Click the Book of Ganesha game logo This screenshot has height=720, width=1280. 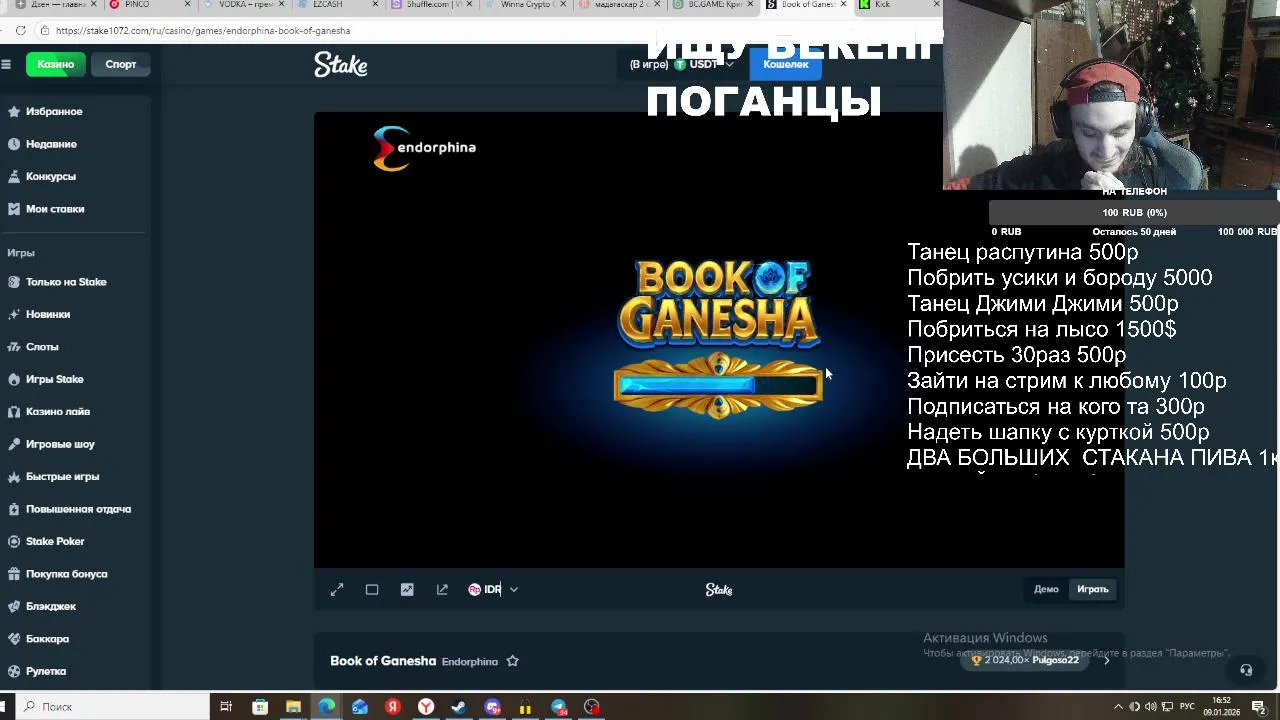[x=718, y=302]
